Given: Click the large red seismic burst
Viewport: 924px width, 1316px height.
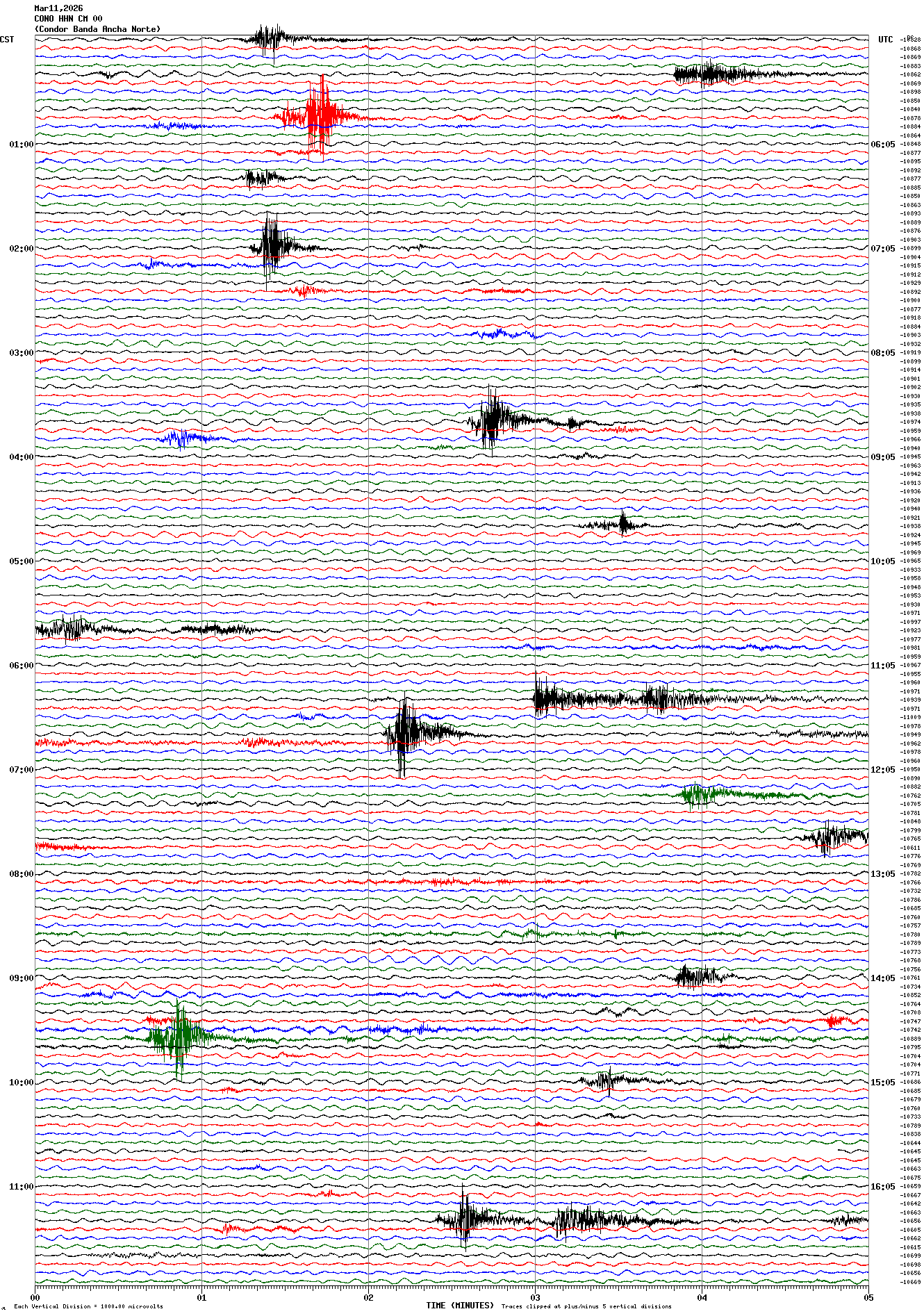Looking at the screenshot, I should click(320, 117).
